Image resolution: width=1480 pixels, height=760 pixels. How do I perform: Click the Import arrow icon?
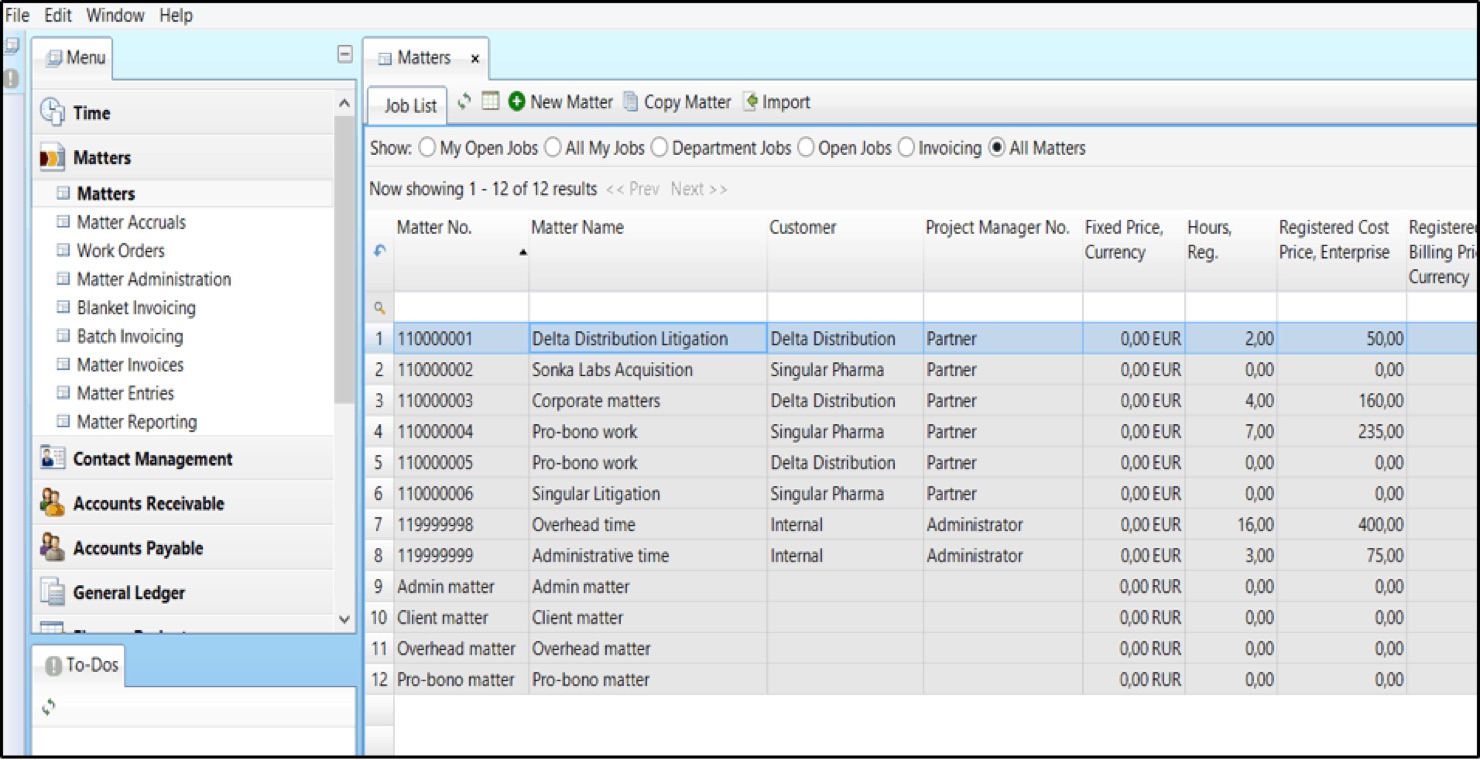[751, 102]
